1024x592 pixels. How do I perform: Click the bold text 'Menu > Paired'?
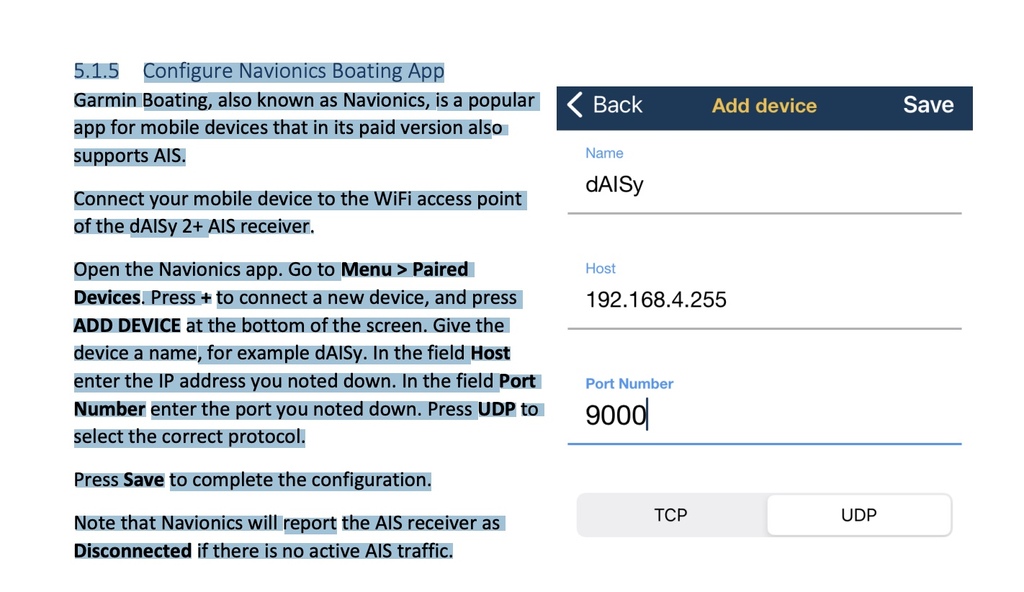click(404, 270)
